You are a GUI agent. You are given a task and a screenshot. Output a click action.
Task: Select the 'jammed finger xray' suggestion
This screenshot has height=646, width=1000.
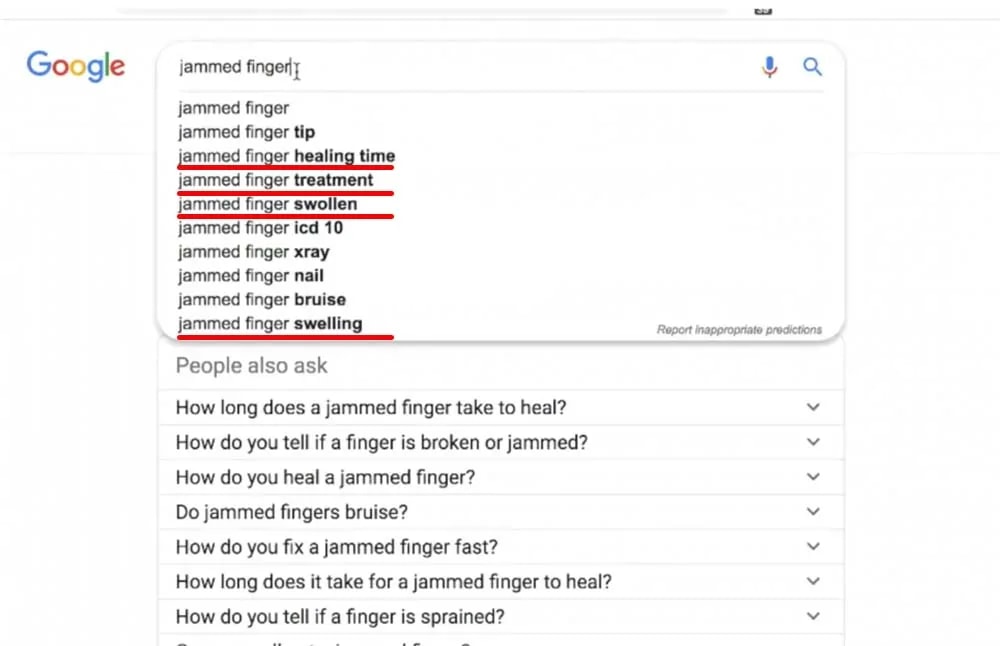pos(254,252)
